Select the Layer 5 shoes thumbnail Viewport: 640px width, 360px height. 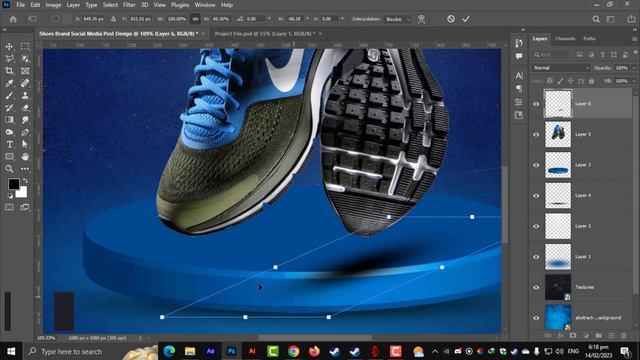[558, 134]
